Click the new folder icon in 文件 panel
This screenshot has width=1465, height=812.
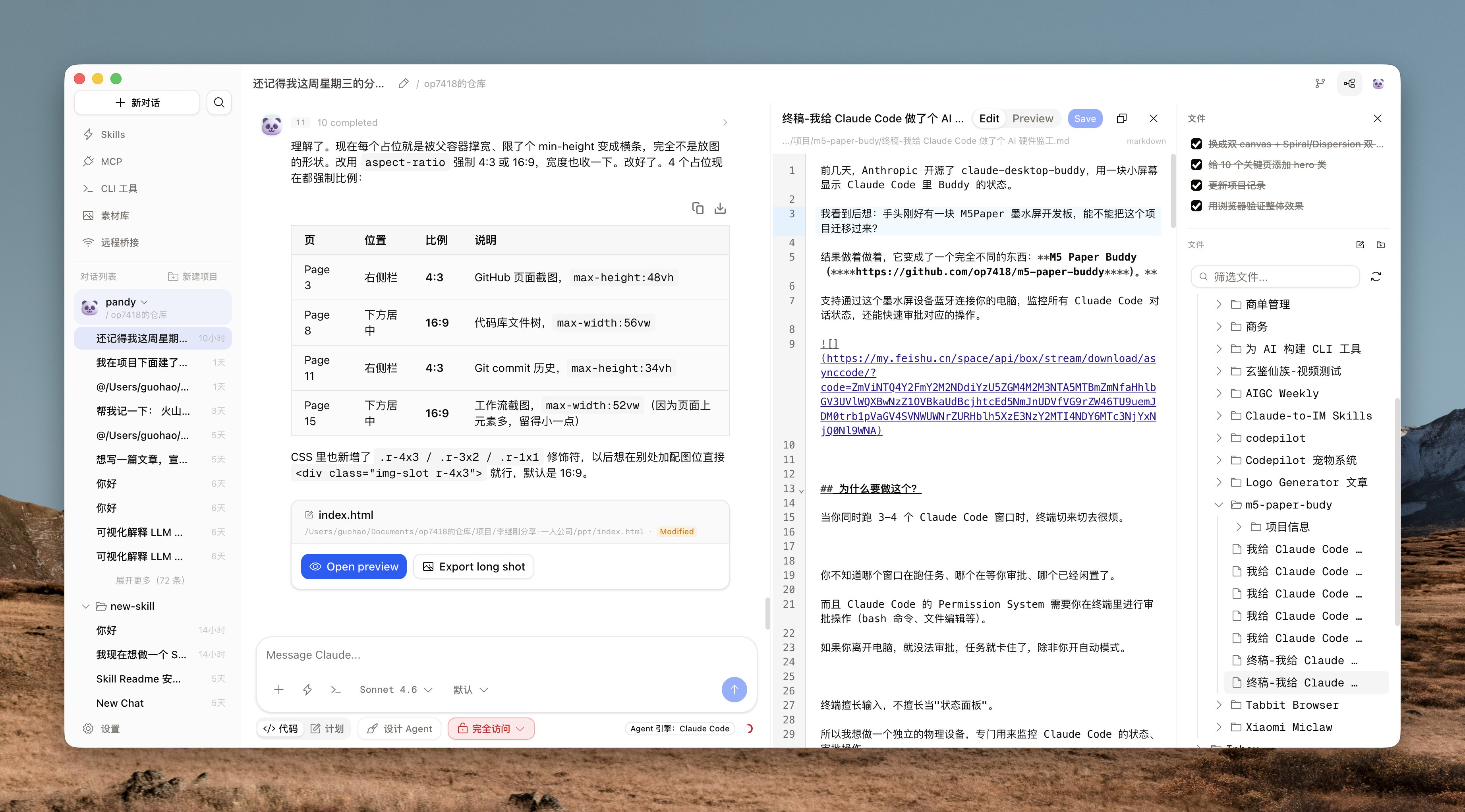coord(1380,244)
